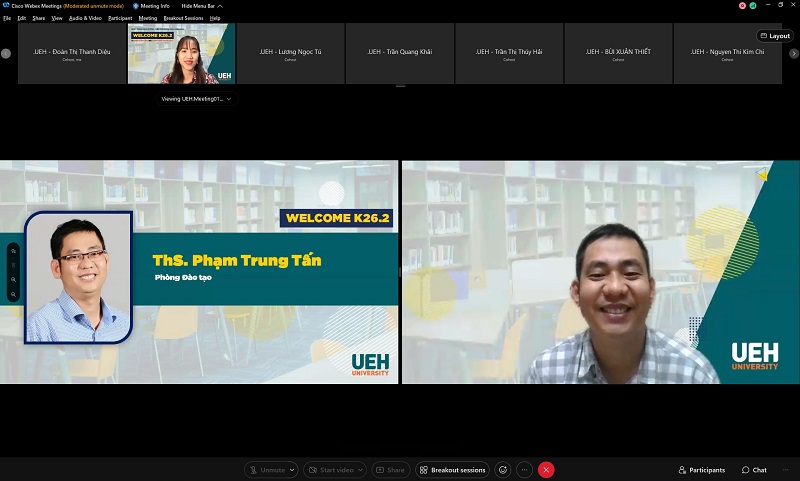Select Nguyễn Thị Kim Chi participant tile
This screenshot has width=800, height=481.
tap(728, 53)
